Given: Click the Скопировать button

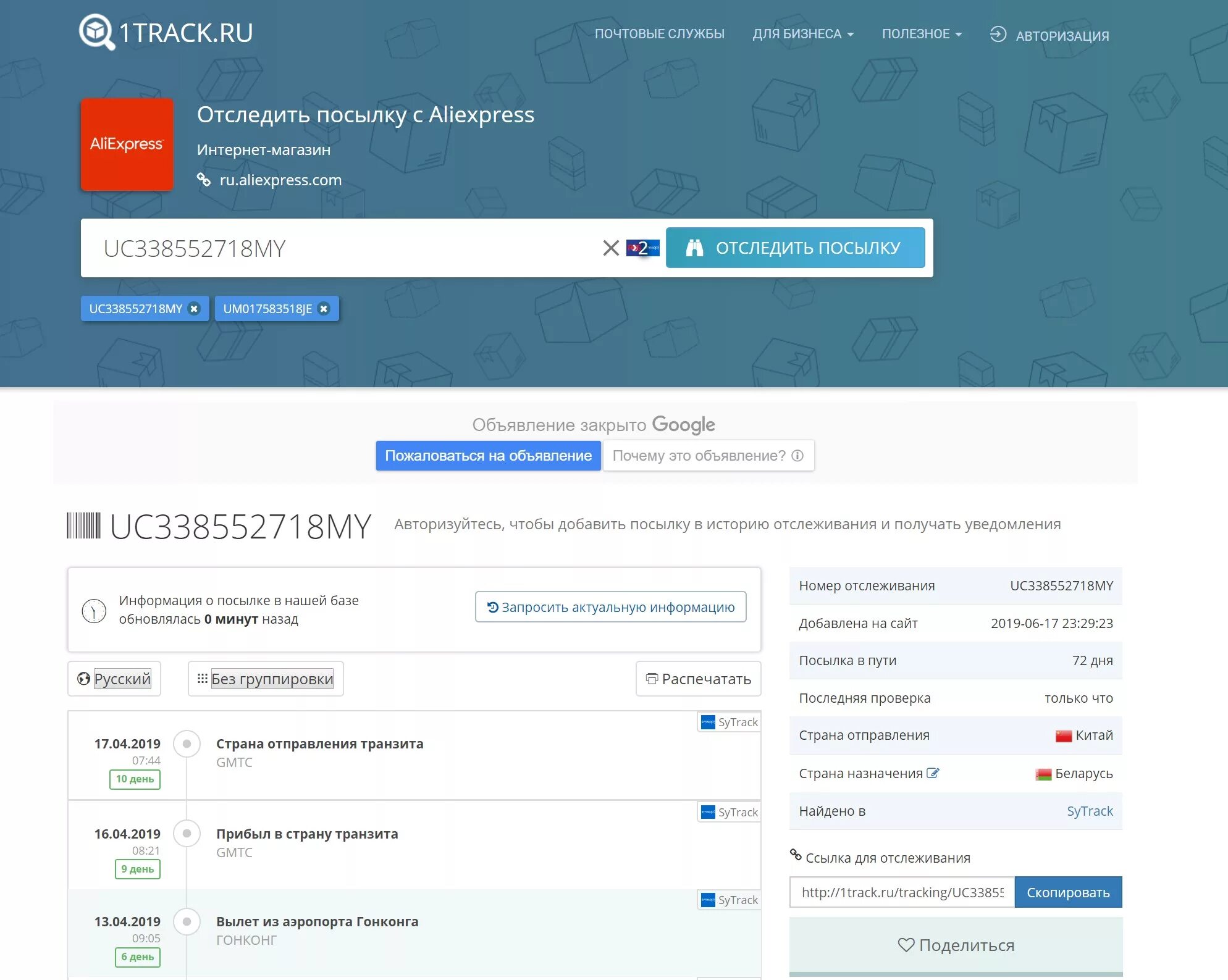Looking at the screenshot, I should pos(1069,892).
